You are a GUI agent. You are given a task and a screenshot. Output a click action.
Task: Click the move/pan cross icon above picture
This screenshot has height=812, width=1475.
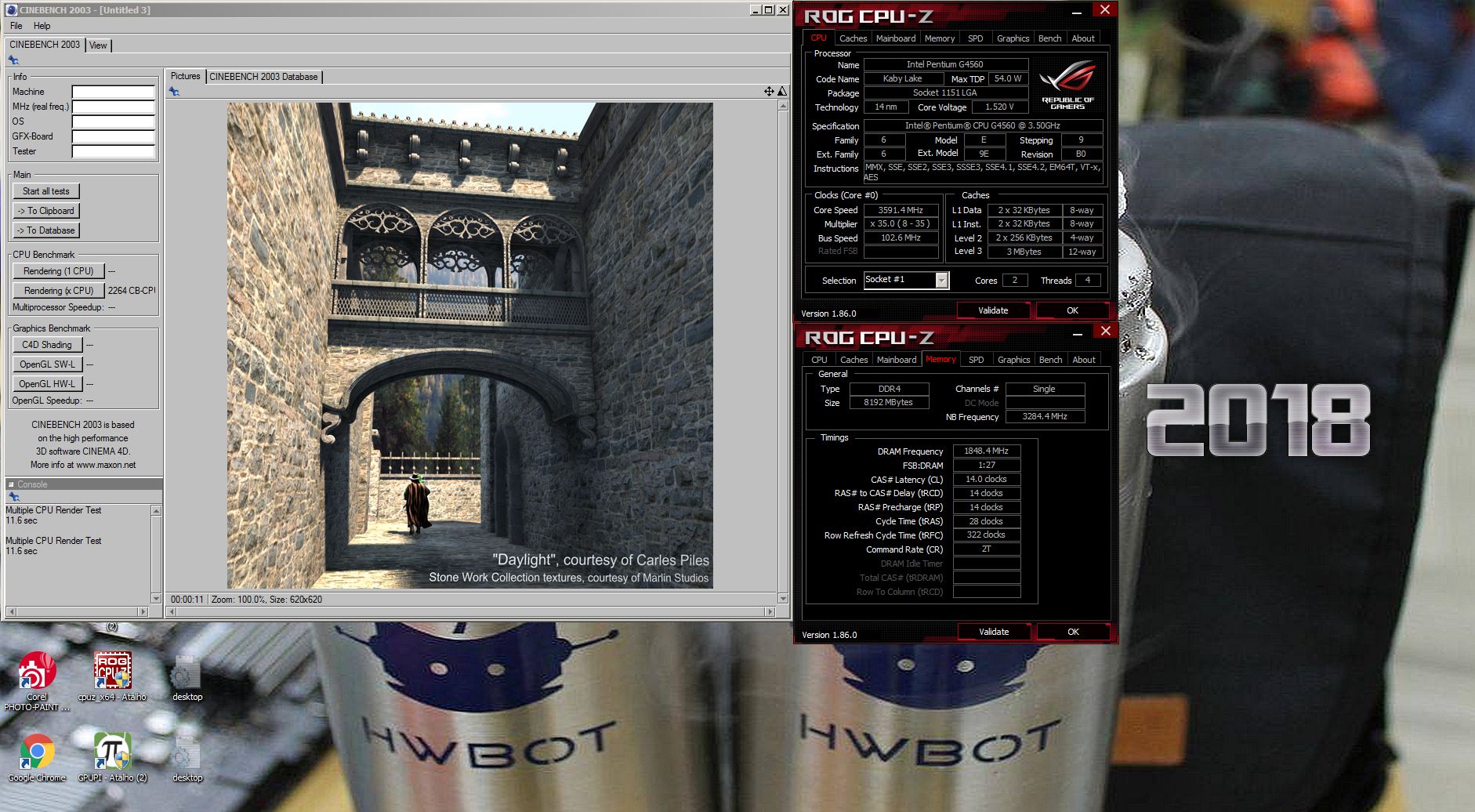769,92
